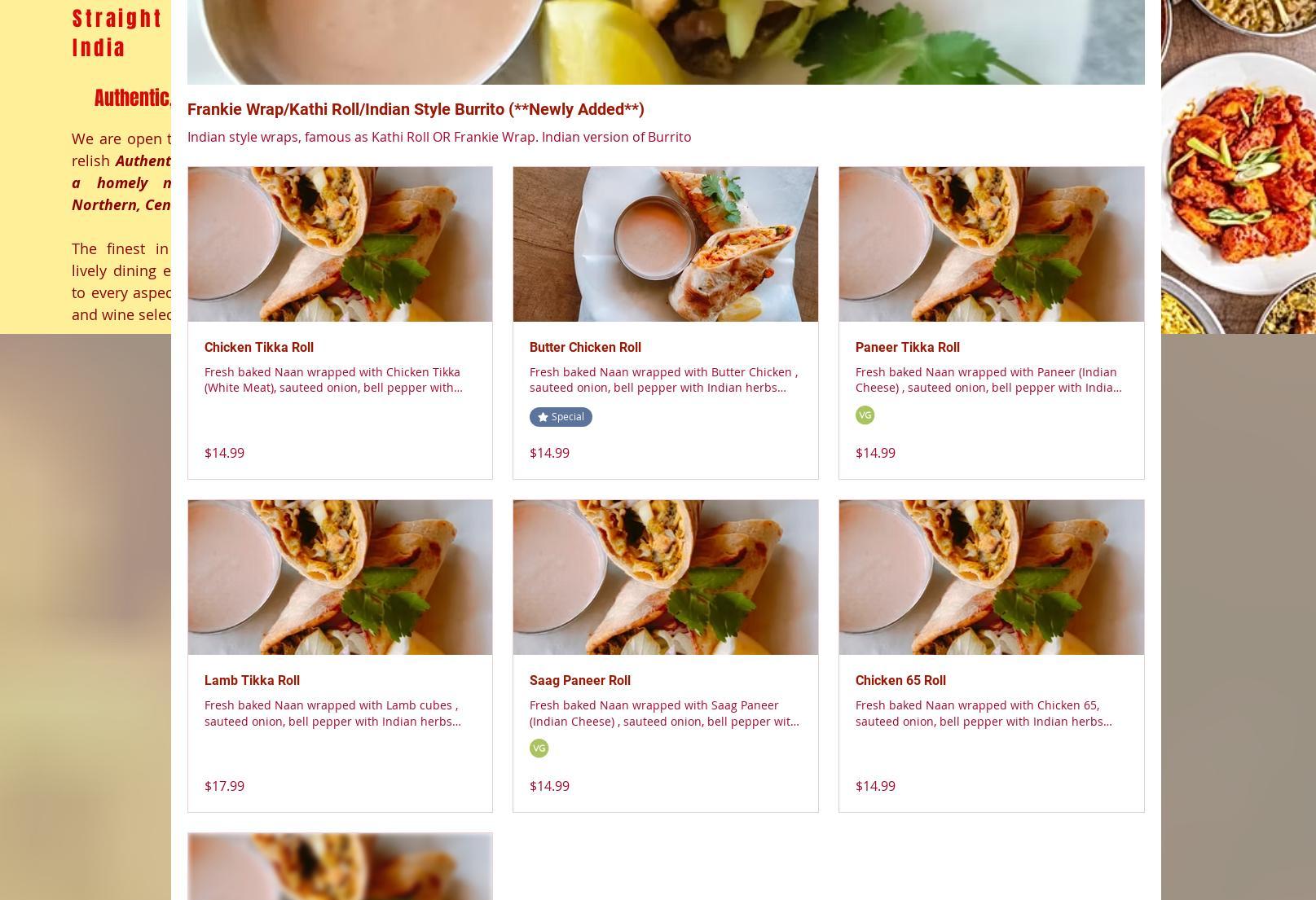Viewport: 1316px width, 900px height.
Task: Click the large banner food image at top
Action: point(666,42)
